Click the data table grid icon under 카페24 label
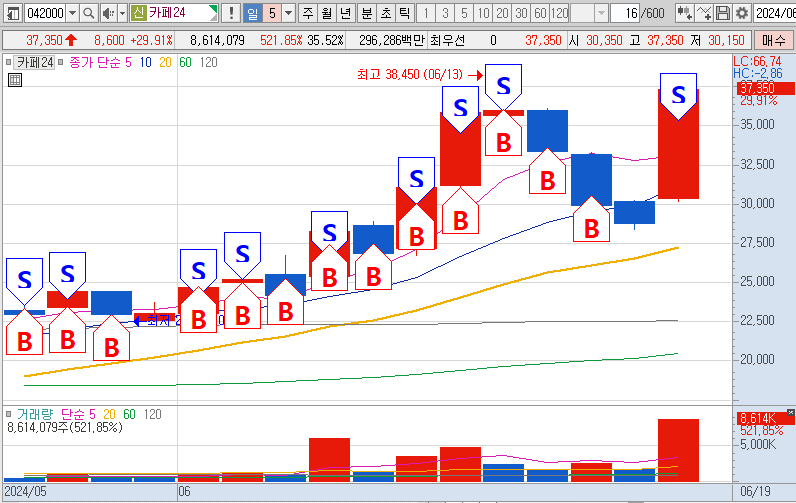796x503 pixels. pyautogui.click(x=15, y=80)
